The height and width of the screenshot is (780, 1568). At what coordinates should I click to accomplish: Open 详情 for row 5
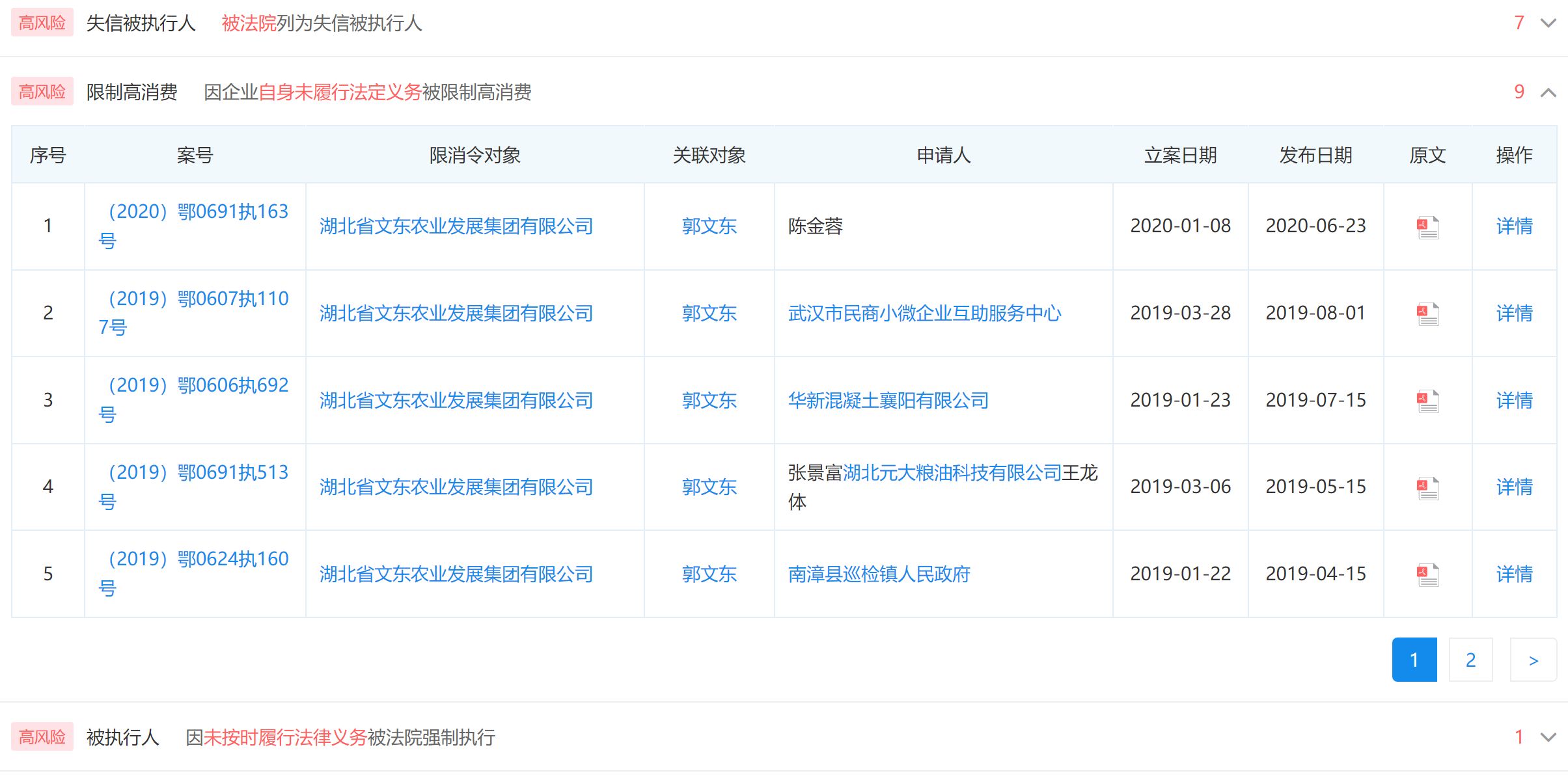[x=1514, y=574]
